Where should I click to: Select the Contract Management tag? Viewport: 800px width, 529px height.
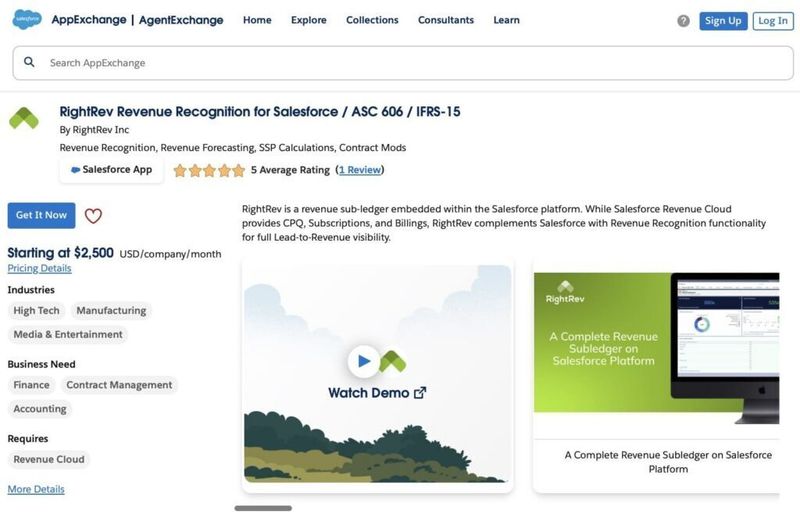pos(119,385)
